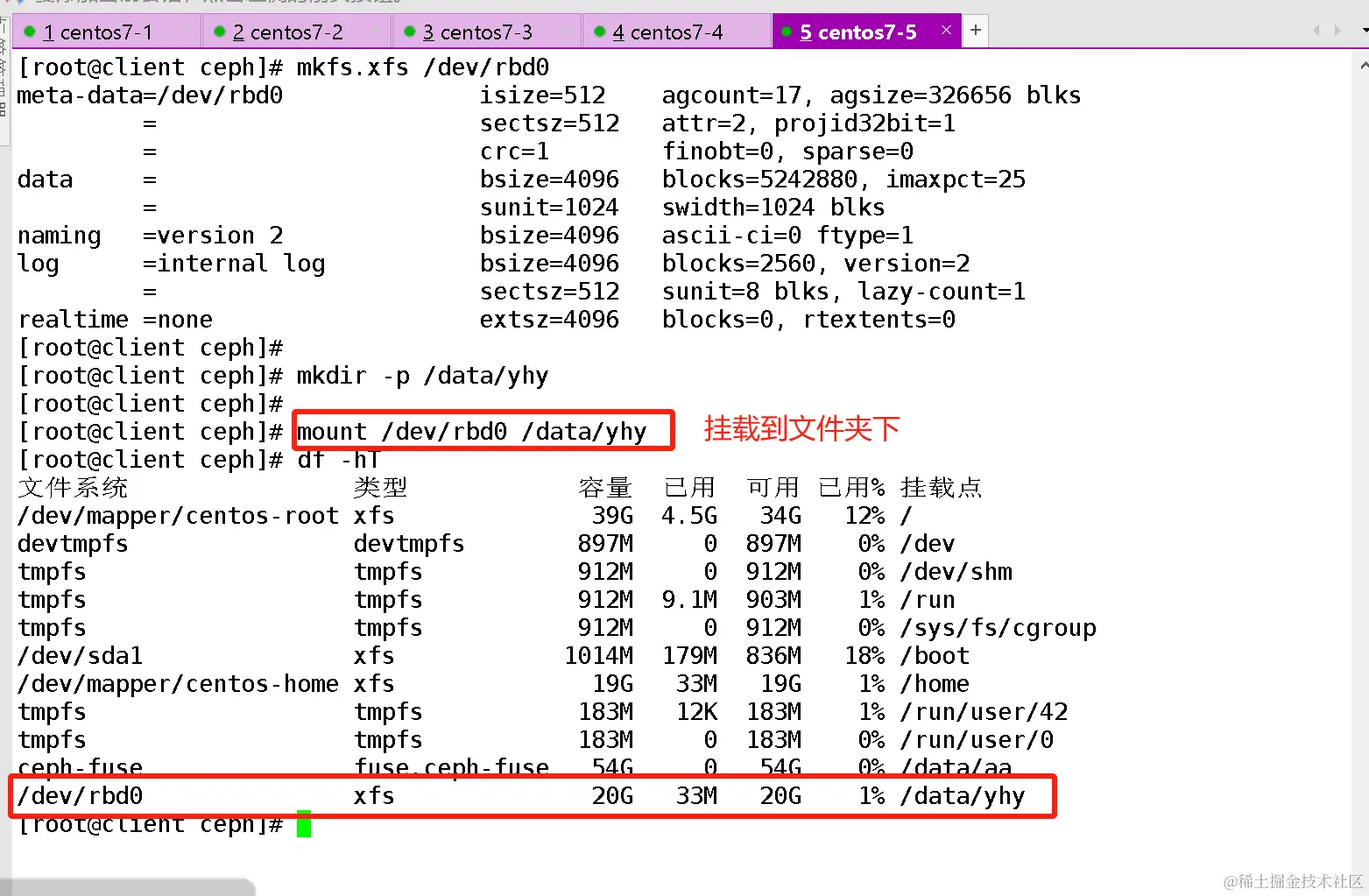Click the 'attr=2, projid32bit=1' text
1369x896 pixels.
pyautogui.click(x=808, y=123)
